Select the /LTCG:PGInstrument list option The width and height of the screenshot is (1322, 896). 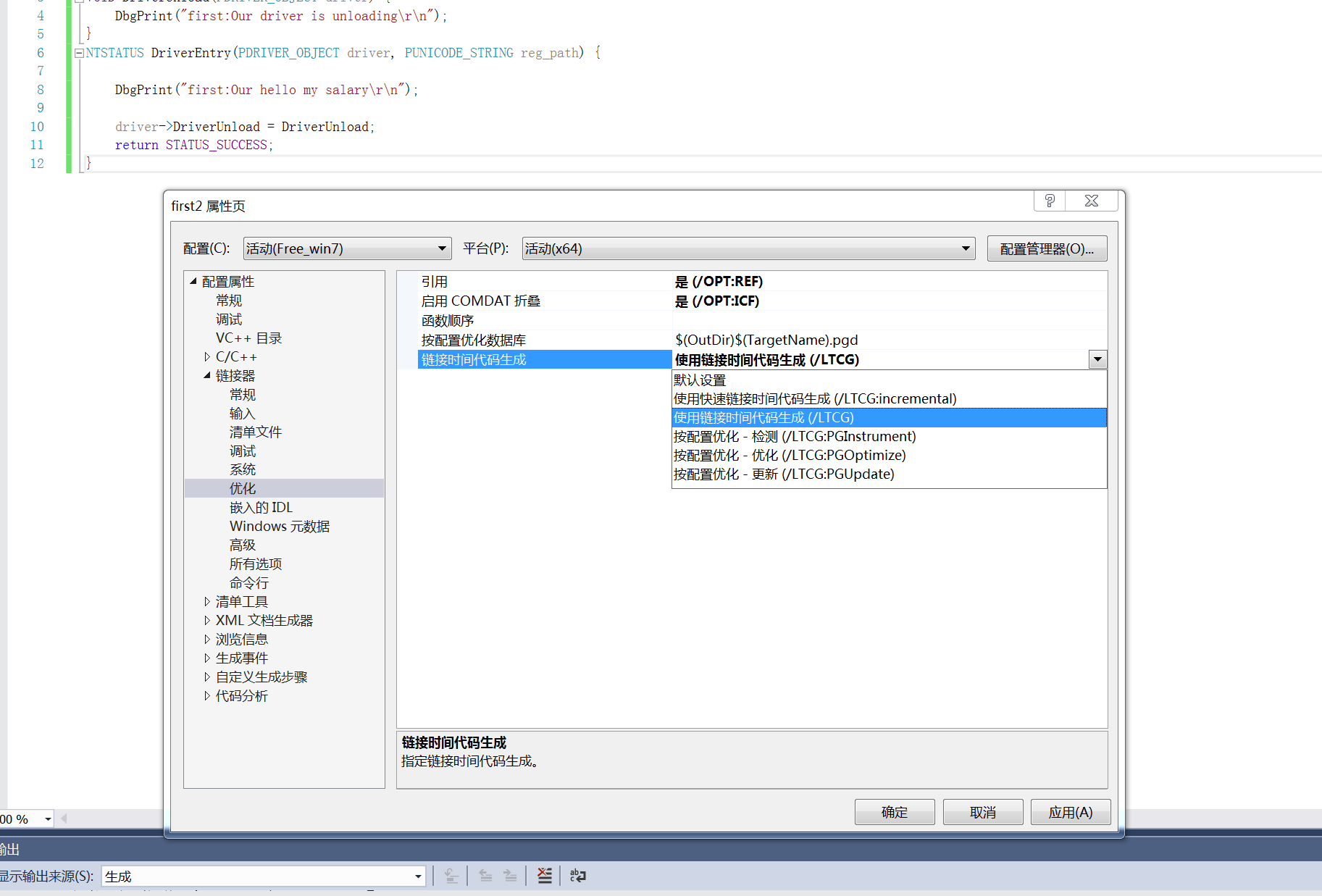(x=793, y=436)
